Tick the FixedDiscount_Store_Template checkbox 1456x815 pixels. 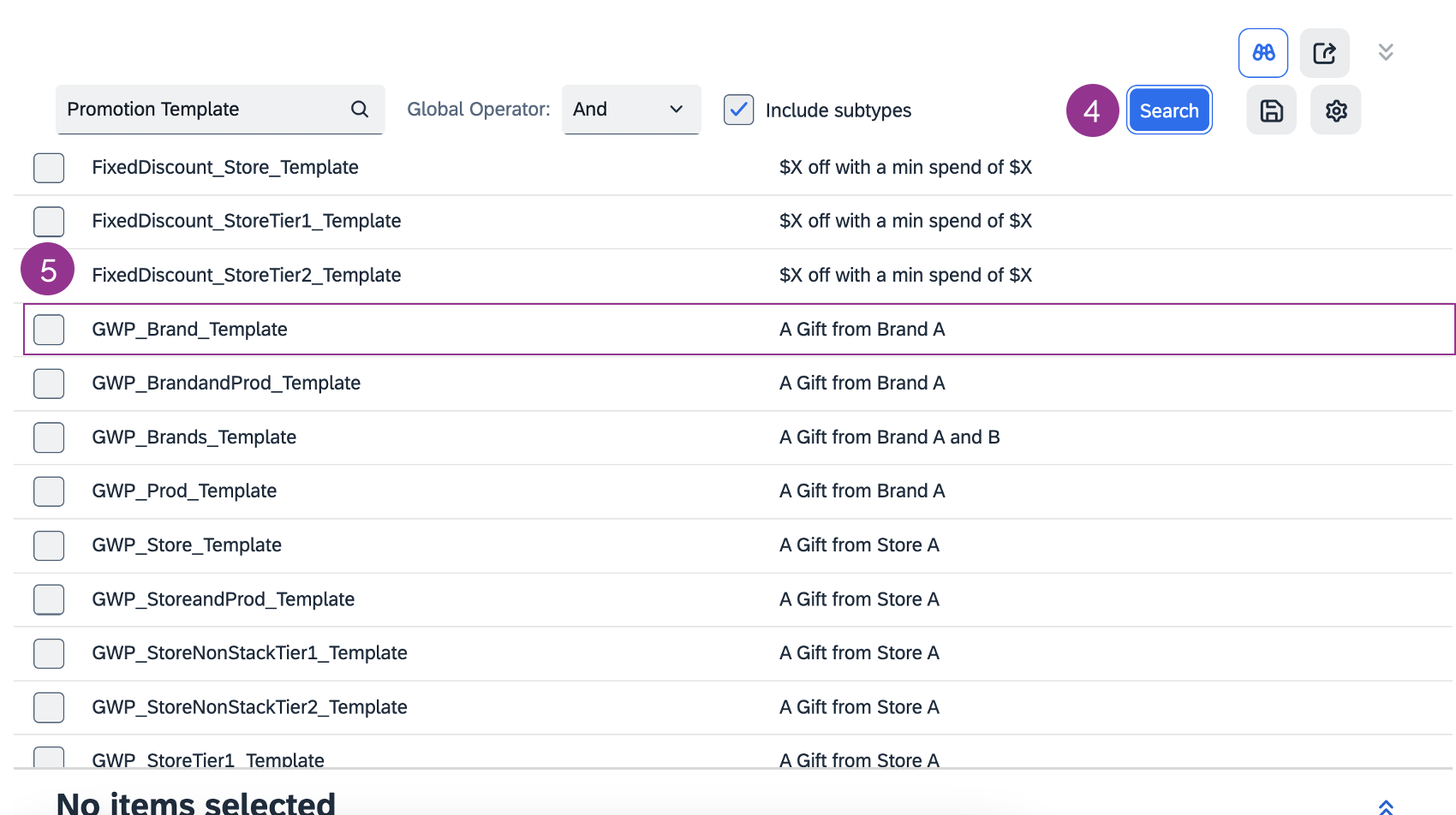click(49, 168)
